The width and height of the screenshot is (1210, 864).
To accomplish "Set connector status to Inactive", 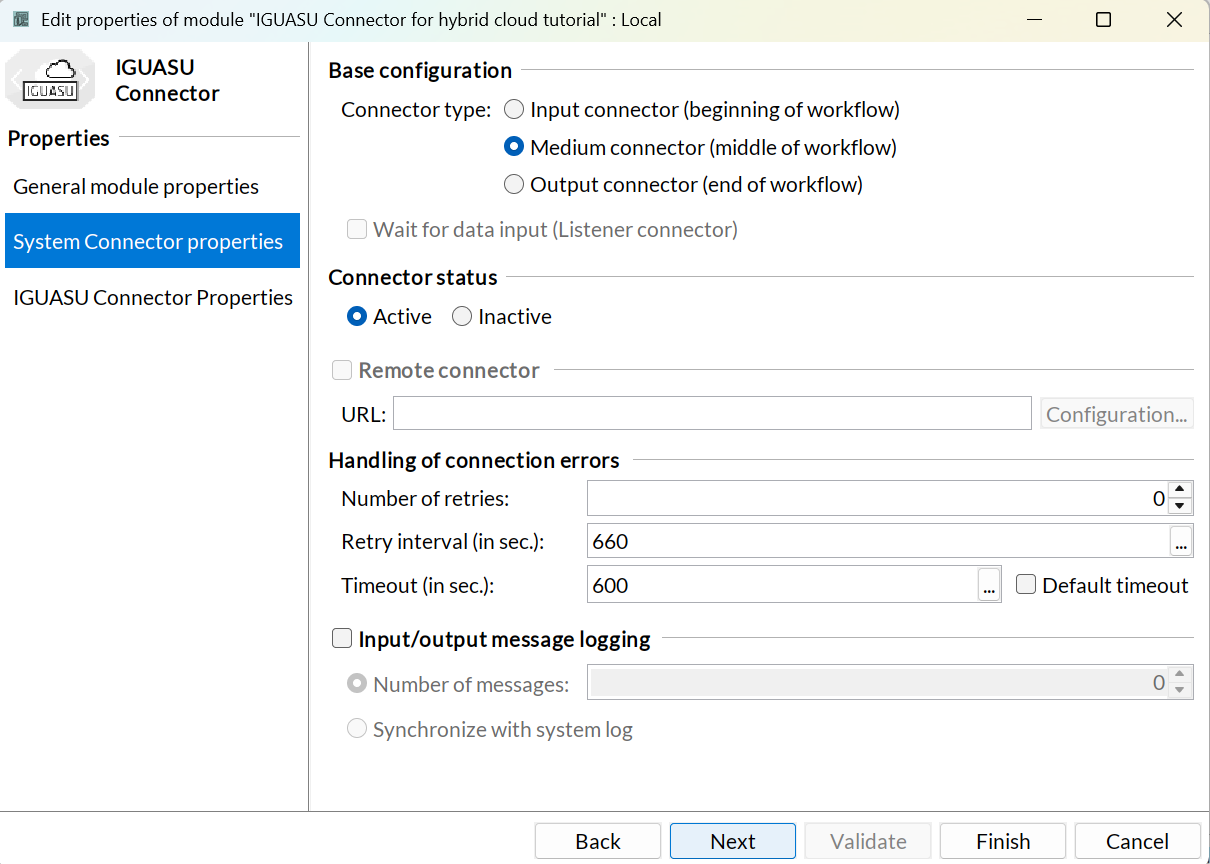I will point(462,316).
